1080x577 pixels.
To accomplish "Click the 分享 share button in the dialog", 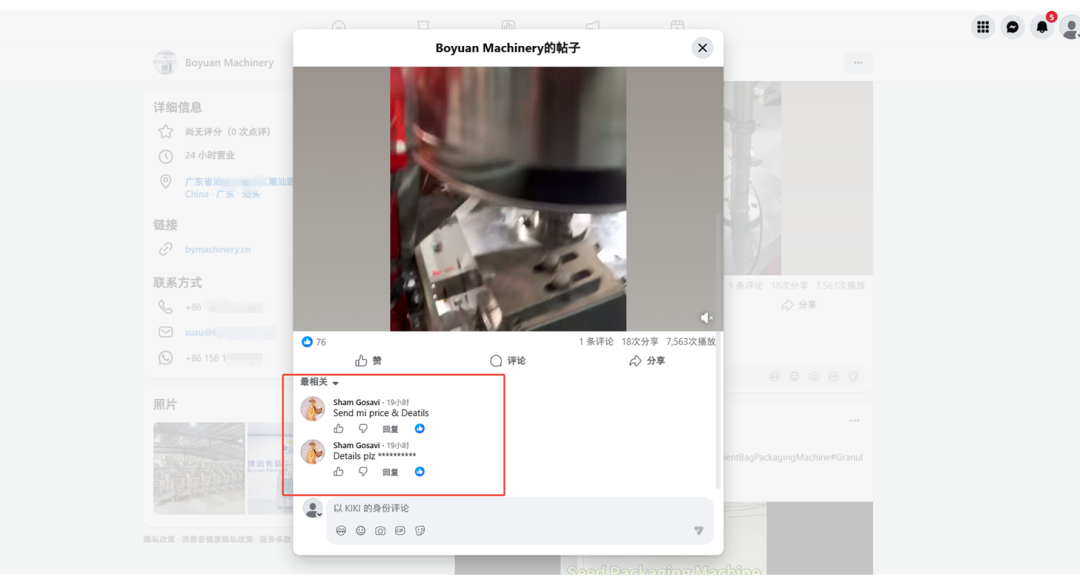I will [647, 361].
